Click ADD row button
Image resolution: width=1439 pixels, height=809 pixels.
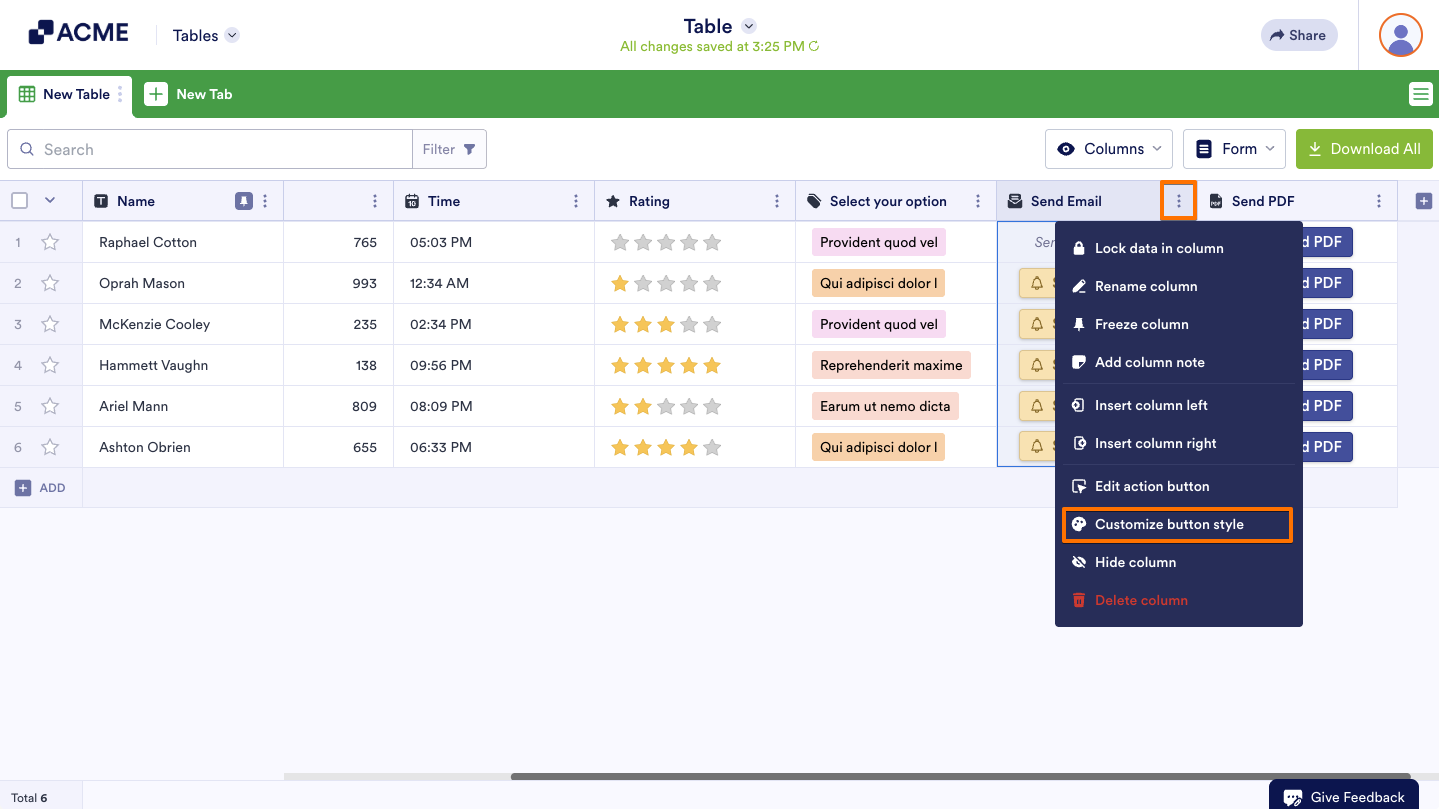(40, 488)
